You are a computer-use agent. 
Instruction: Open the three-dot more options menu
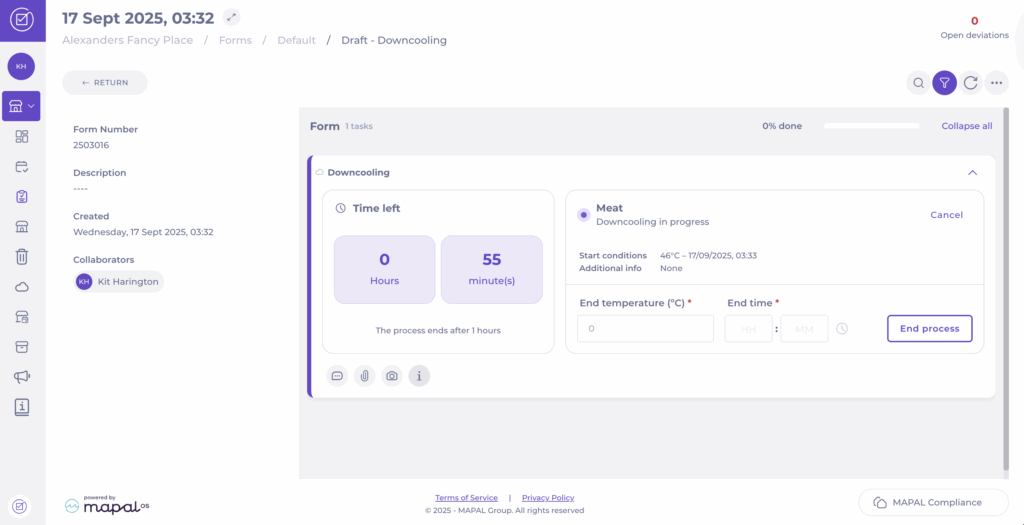click(996, 83)
